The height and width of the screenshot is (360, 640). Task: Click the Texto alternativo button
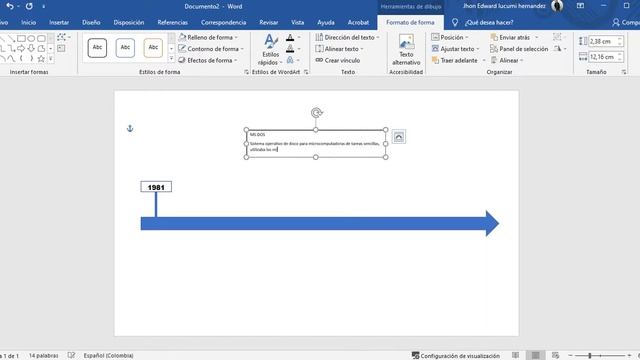point(406,50)
